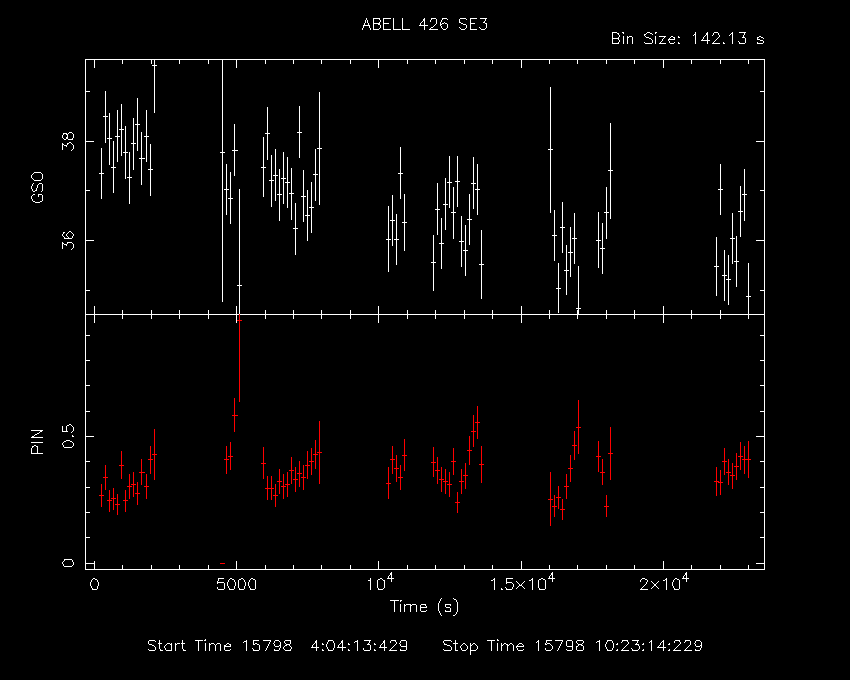
Task: Click the plot title ABELL 426 SE3
Action: pyautogui.click(x=424, y=24)
